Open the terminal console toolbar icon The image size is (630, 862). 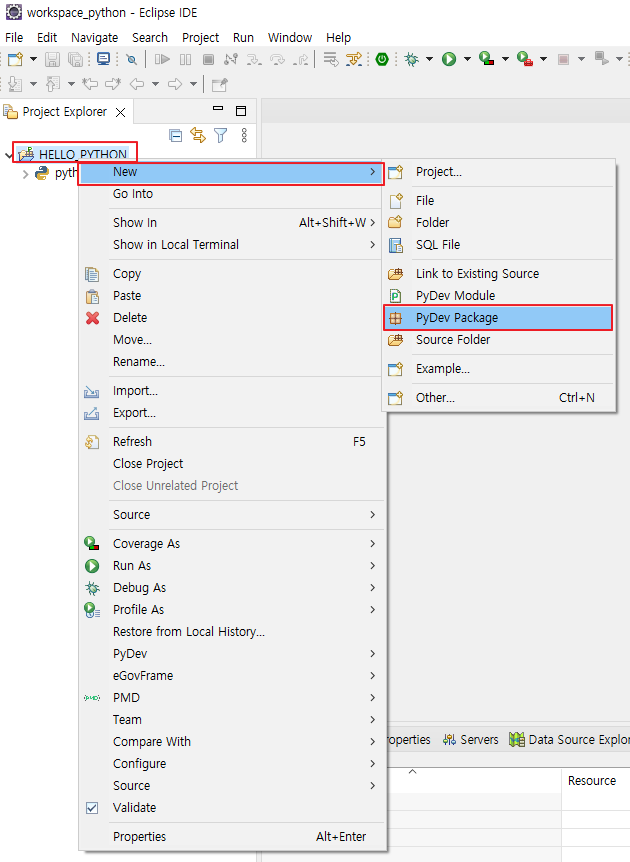(x=103, y=59)
